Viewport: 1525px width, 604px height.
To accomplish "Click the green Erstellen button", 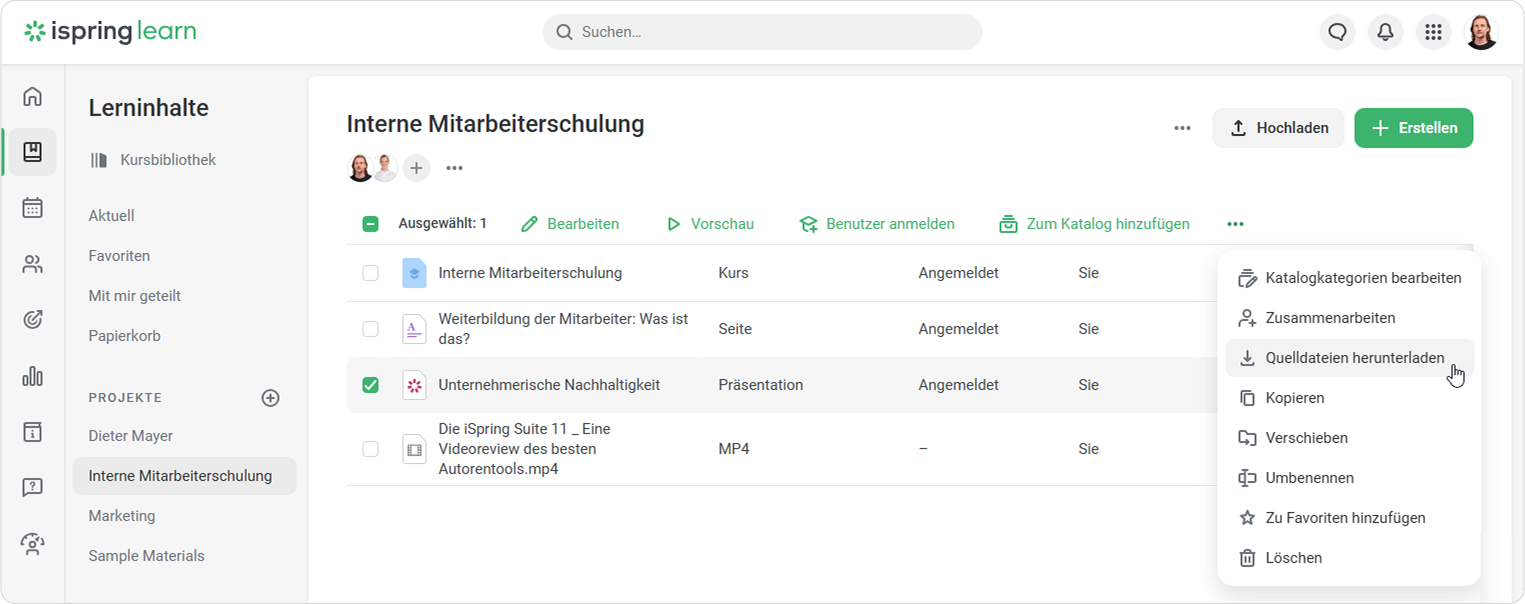I will (x=1413, y=128).
